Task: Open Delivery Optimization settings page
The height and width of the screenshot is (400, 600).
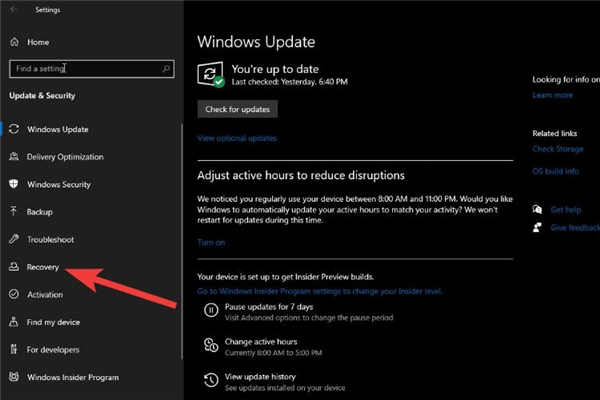Action: click(64, 157)
